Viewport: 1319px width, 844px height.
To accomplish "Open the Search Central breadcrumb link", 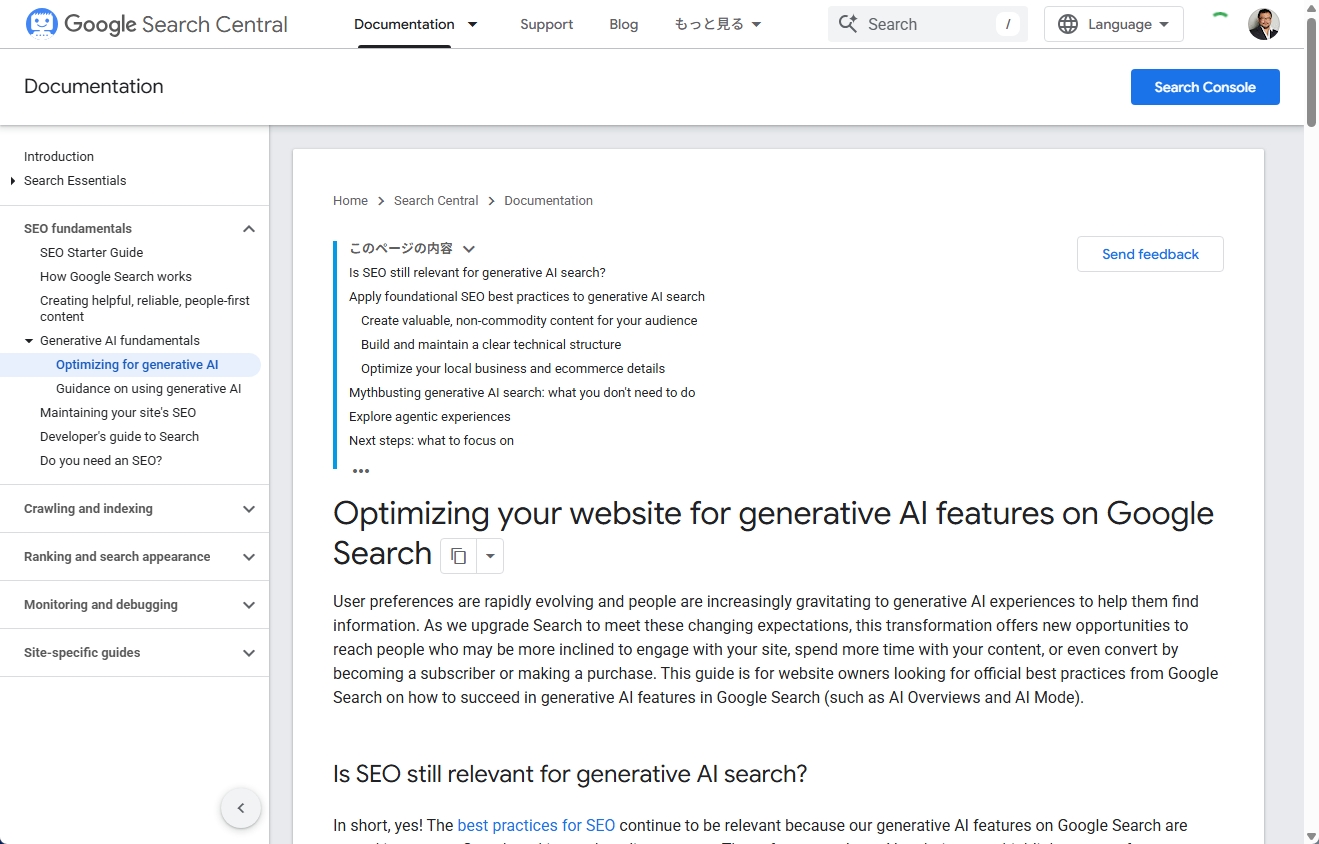I will 436,201.
